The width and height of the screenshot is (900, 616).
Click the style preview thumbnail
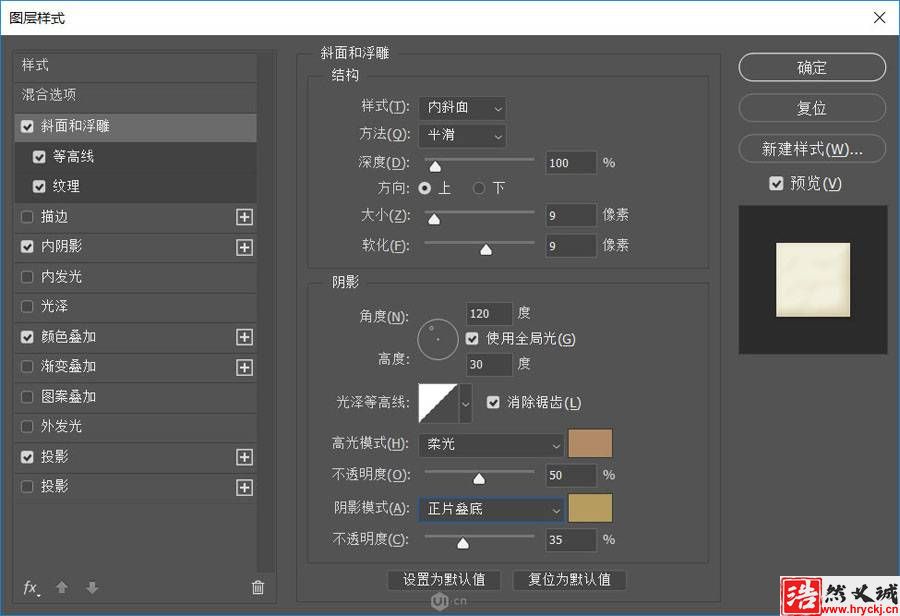tap(813, 280)
